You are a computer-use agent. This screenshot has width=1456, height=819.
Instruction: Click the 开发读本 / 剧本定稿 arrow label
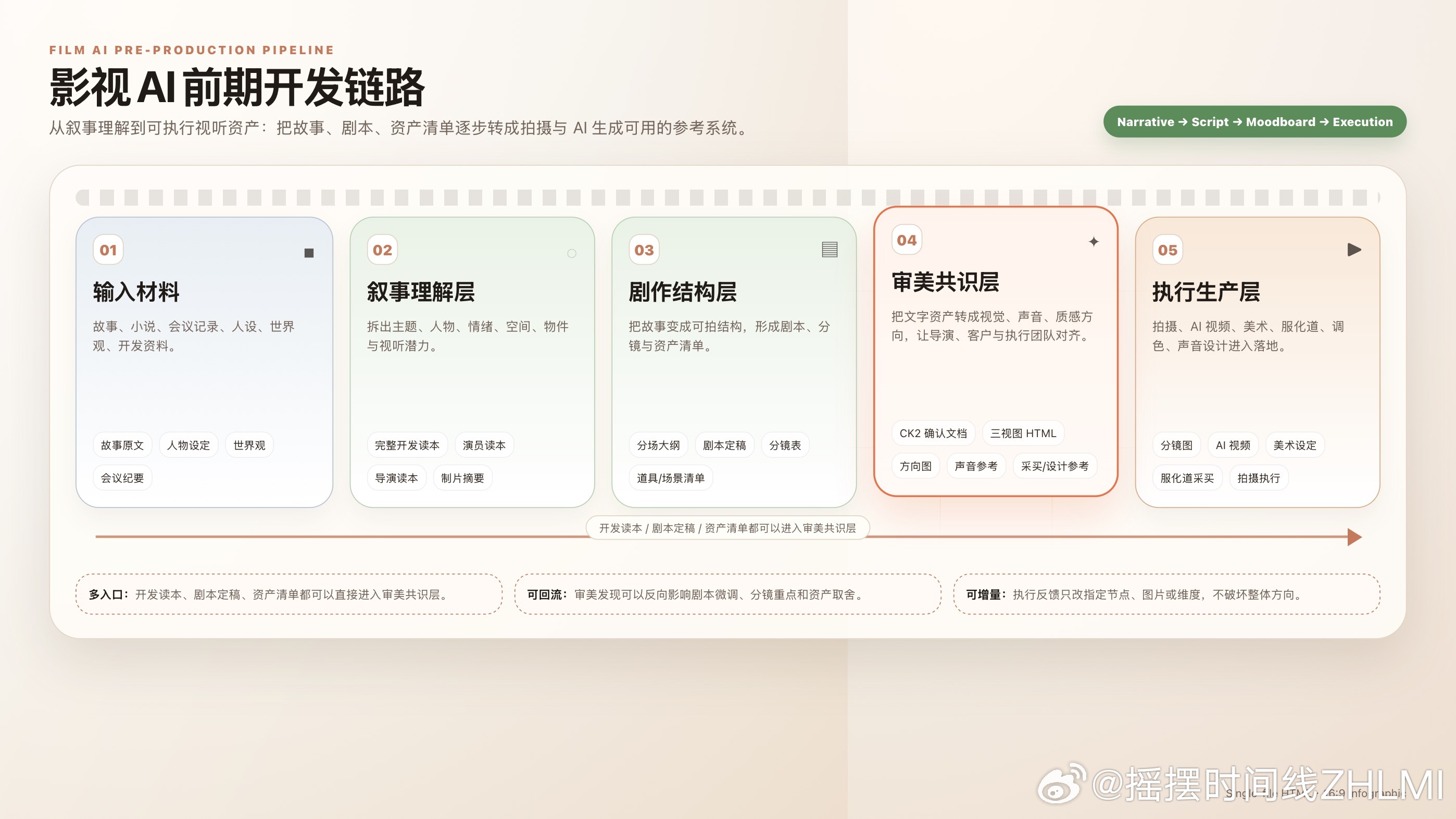(x=727, y=528)
